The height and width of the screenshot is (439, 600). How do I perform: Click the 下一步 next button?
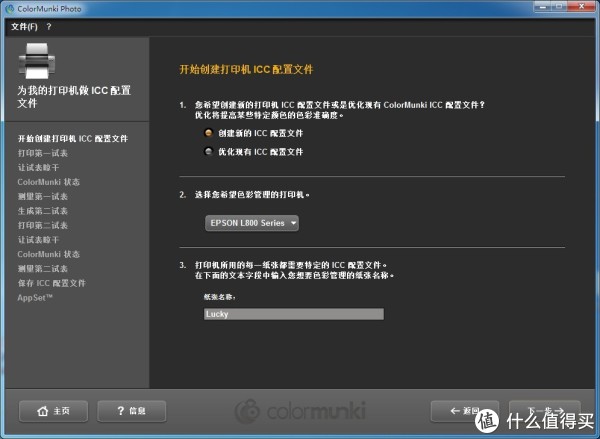tap(545, 411)
